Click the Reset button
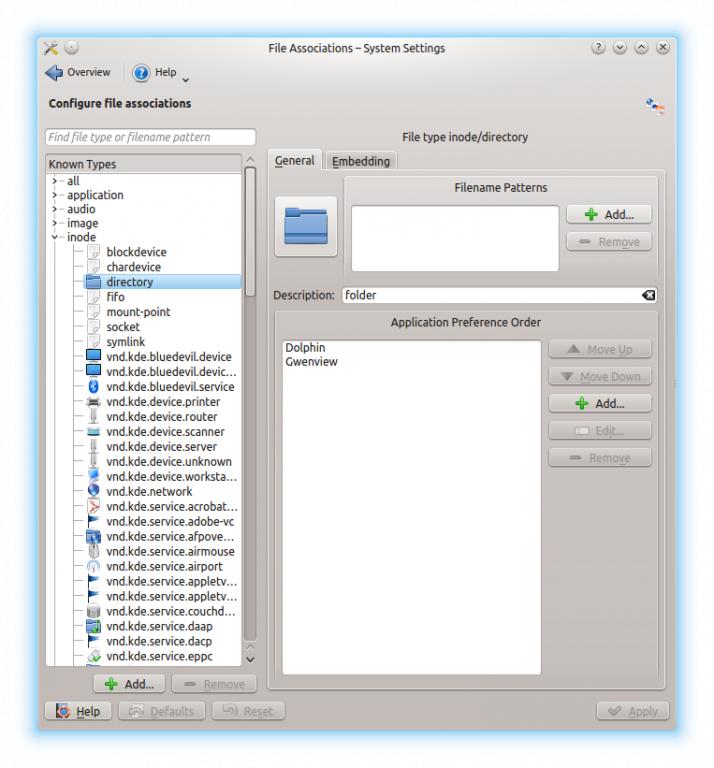714x768 pixels. [248, 711]
